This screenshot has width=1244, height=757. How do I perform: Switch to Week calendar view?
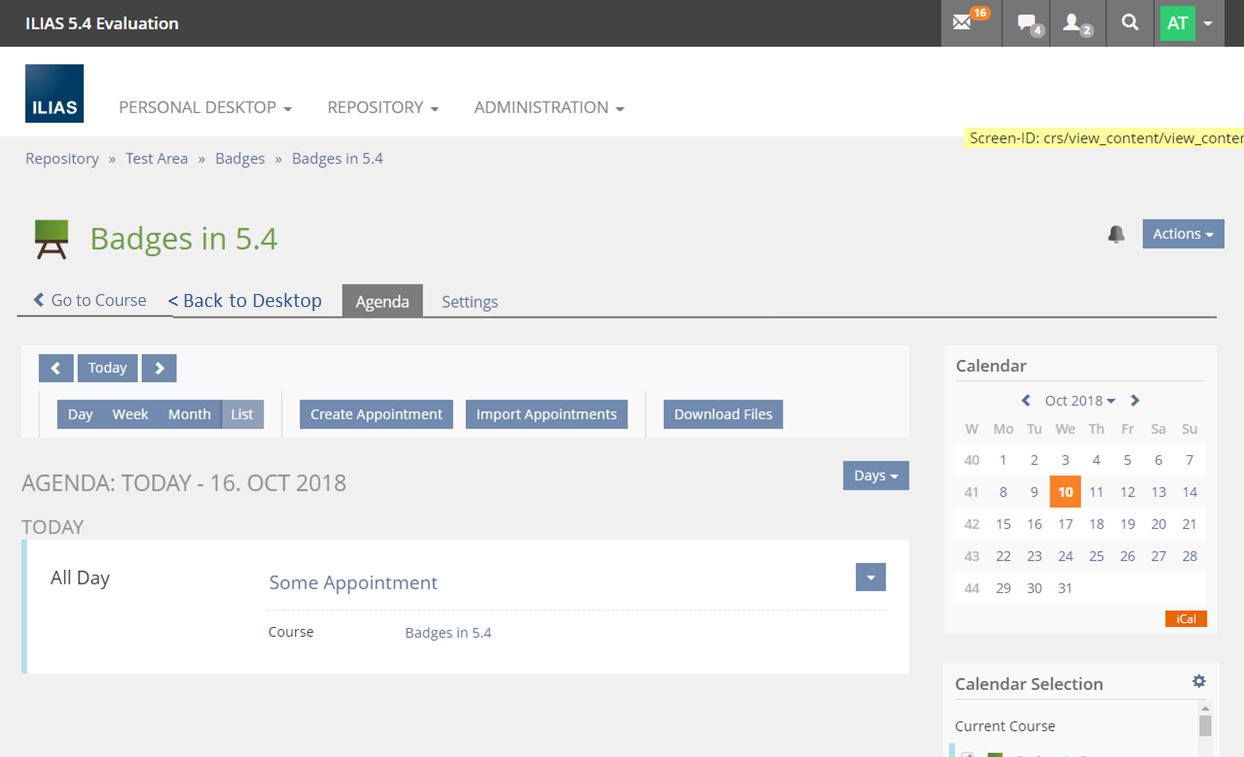tap(130, 414)
